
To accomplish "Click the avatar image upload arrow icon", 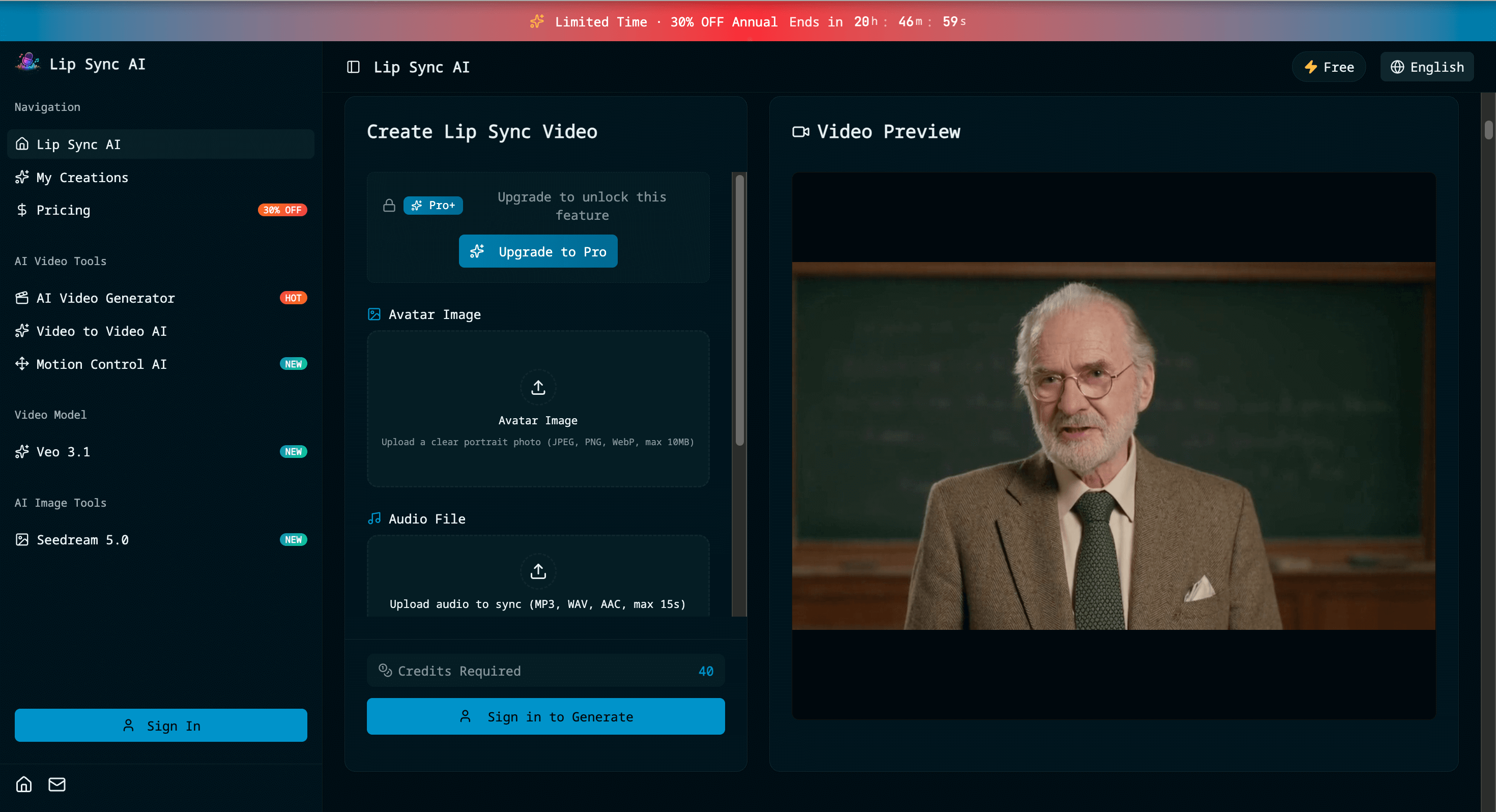I will [538, 387].
